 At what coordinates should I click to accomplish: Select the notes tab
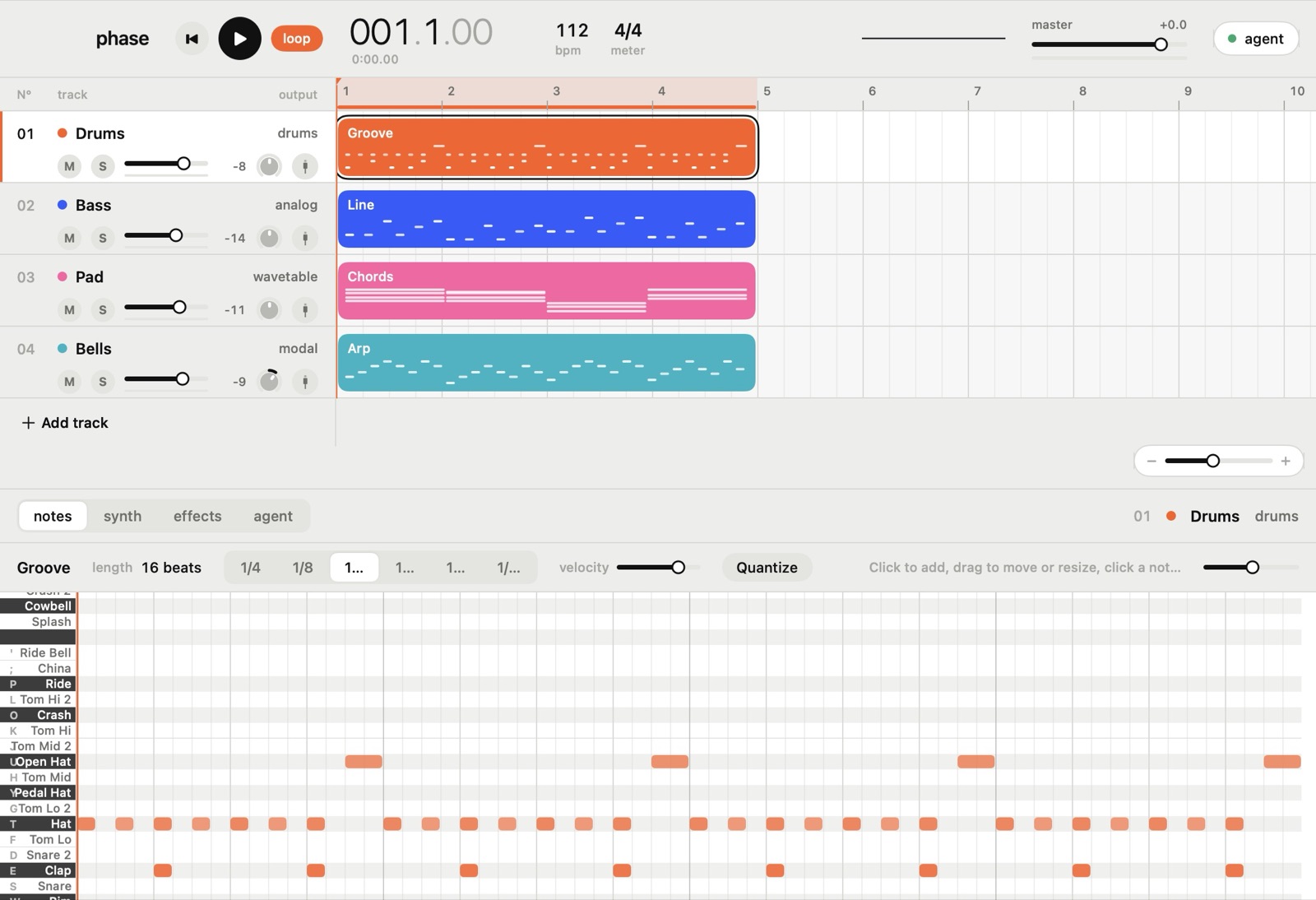tap(53, 516)
